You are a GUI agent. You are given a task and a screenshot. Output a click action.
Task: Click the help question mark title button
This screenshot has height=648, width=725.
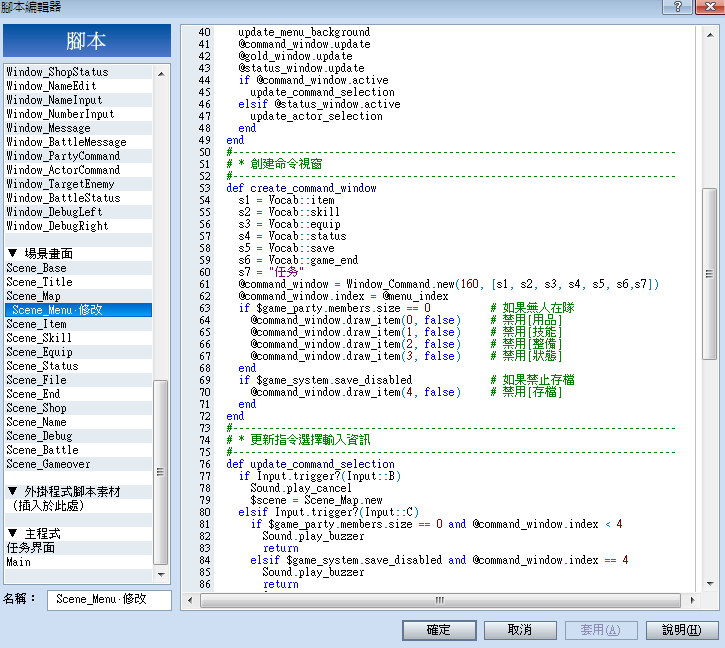pyautogui.click(x=677, y=6)
